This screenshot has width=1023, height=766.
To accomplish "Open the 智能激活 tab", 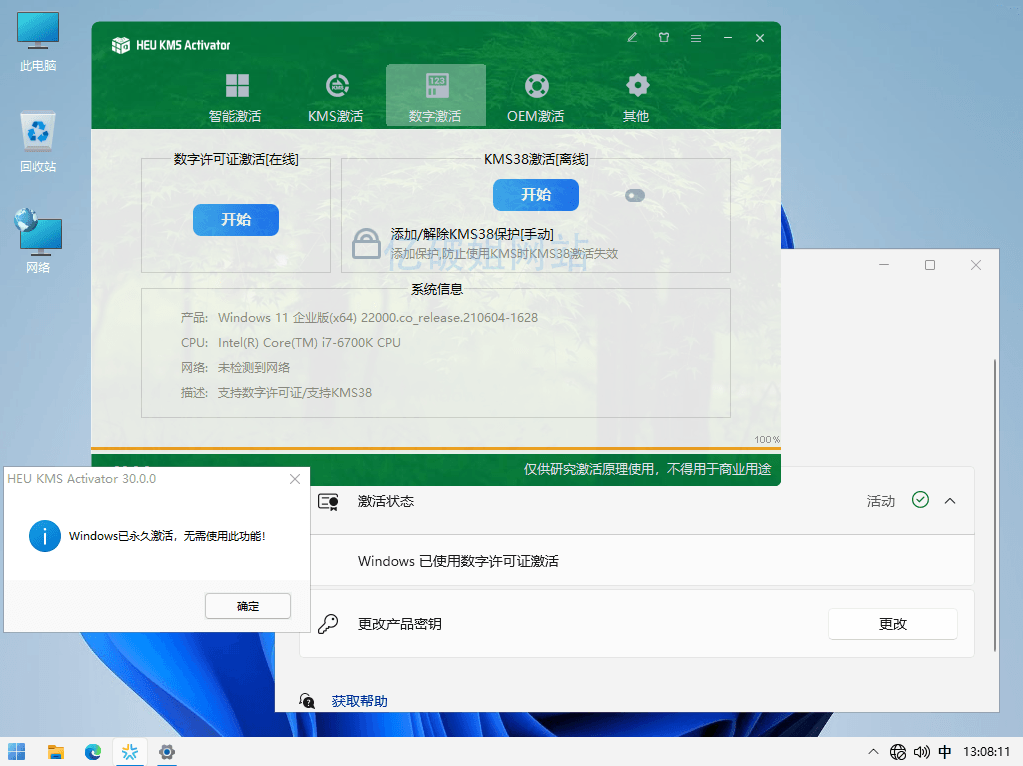I will pos(235,97).
